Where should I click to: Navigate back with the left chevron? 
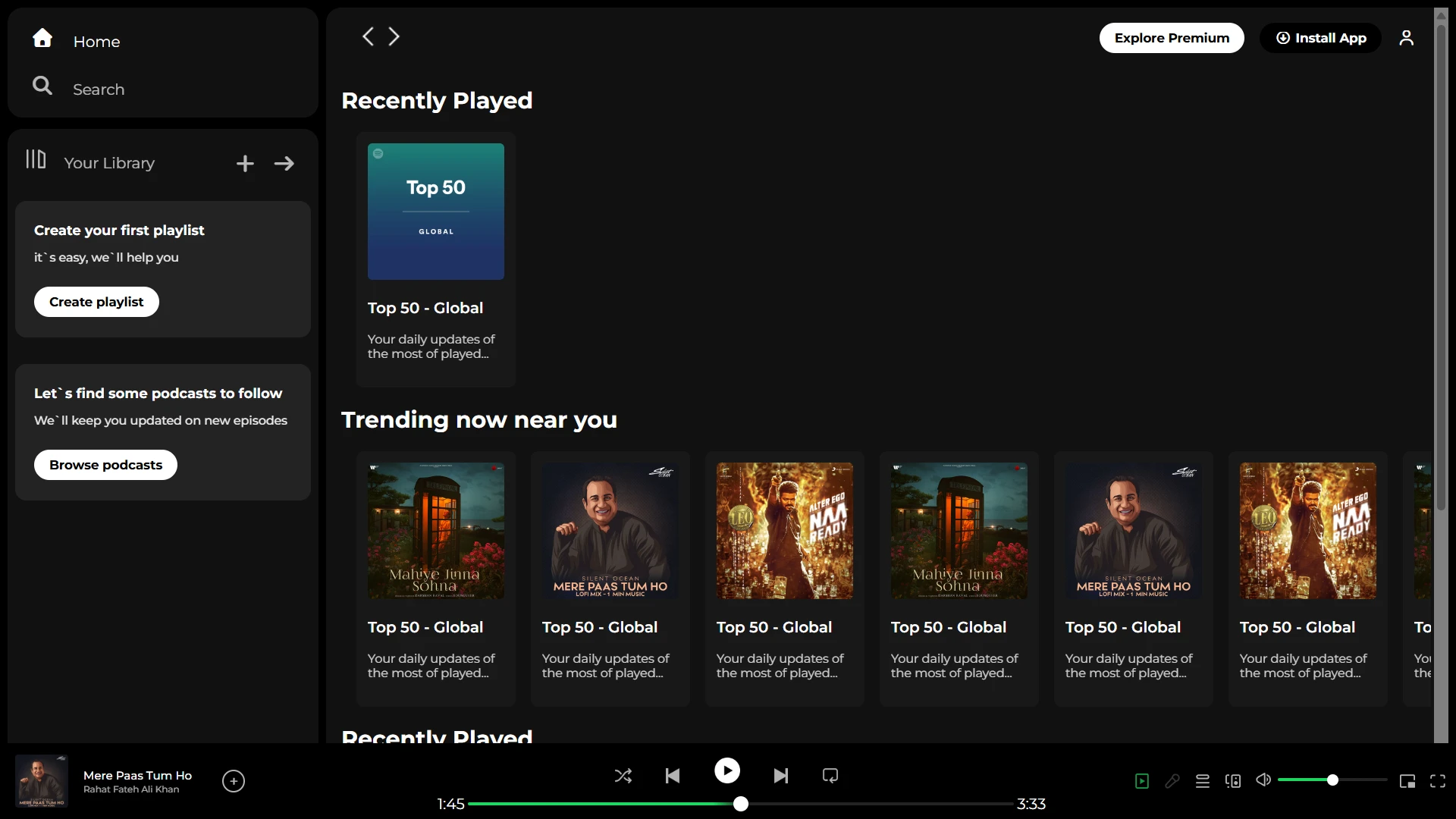(x=369, y=36)
